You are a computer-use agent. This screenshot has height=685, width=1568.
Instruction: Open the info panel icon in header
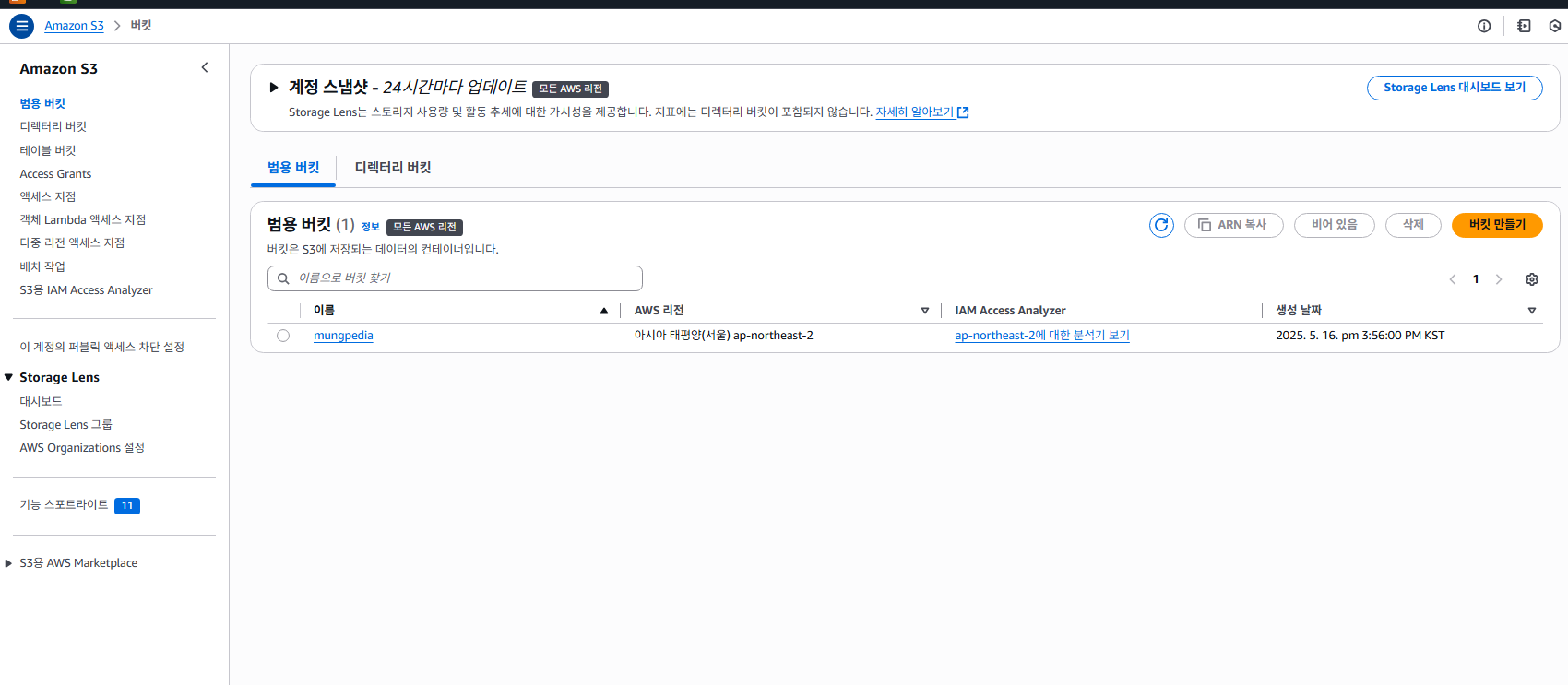click(1484, 26)
